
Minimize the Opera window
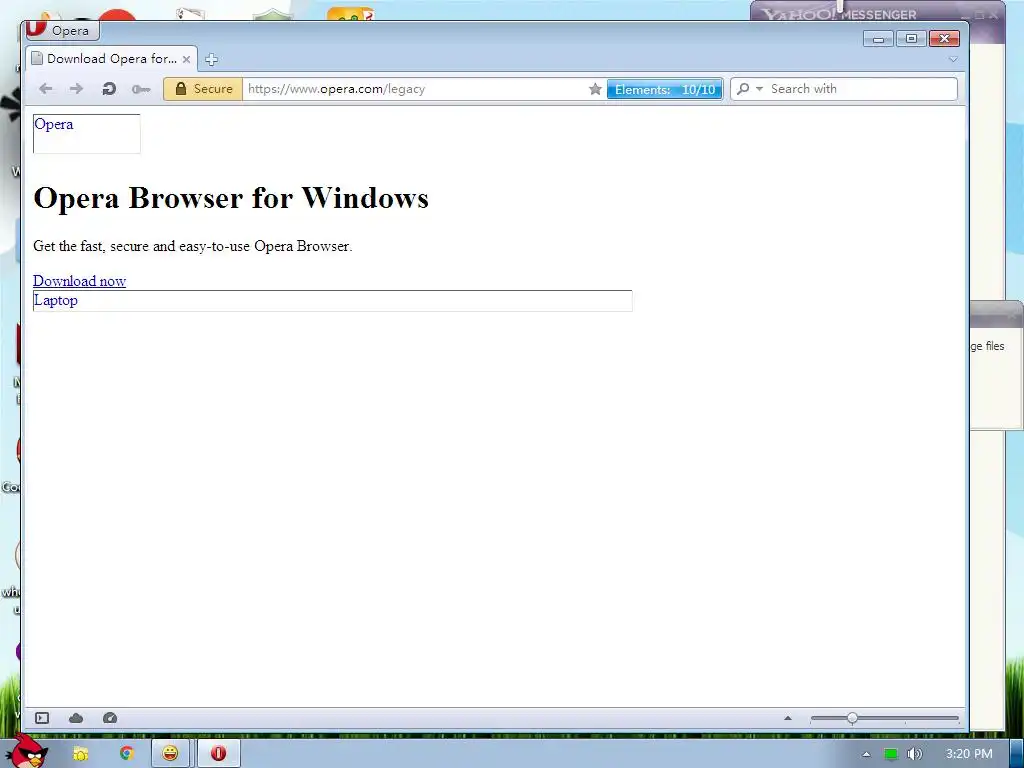(x=878, y=39)
